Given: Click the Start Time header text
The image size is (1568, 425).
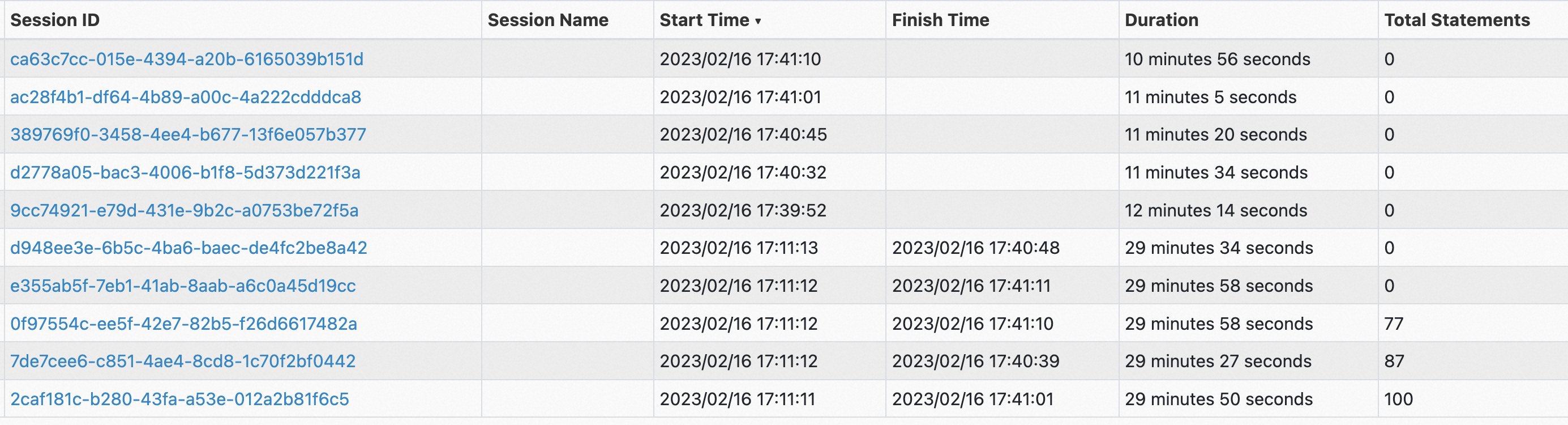Looking at the screenshot, I should [704, 20].
